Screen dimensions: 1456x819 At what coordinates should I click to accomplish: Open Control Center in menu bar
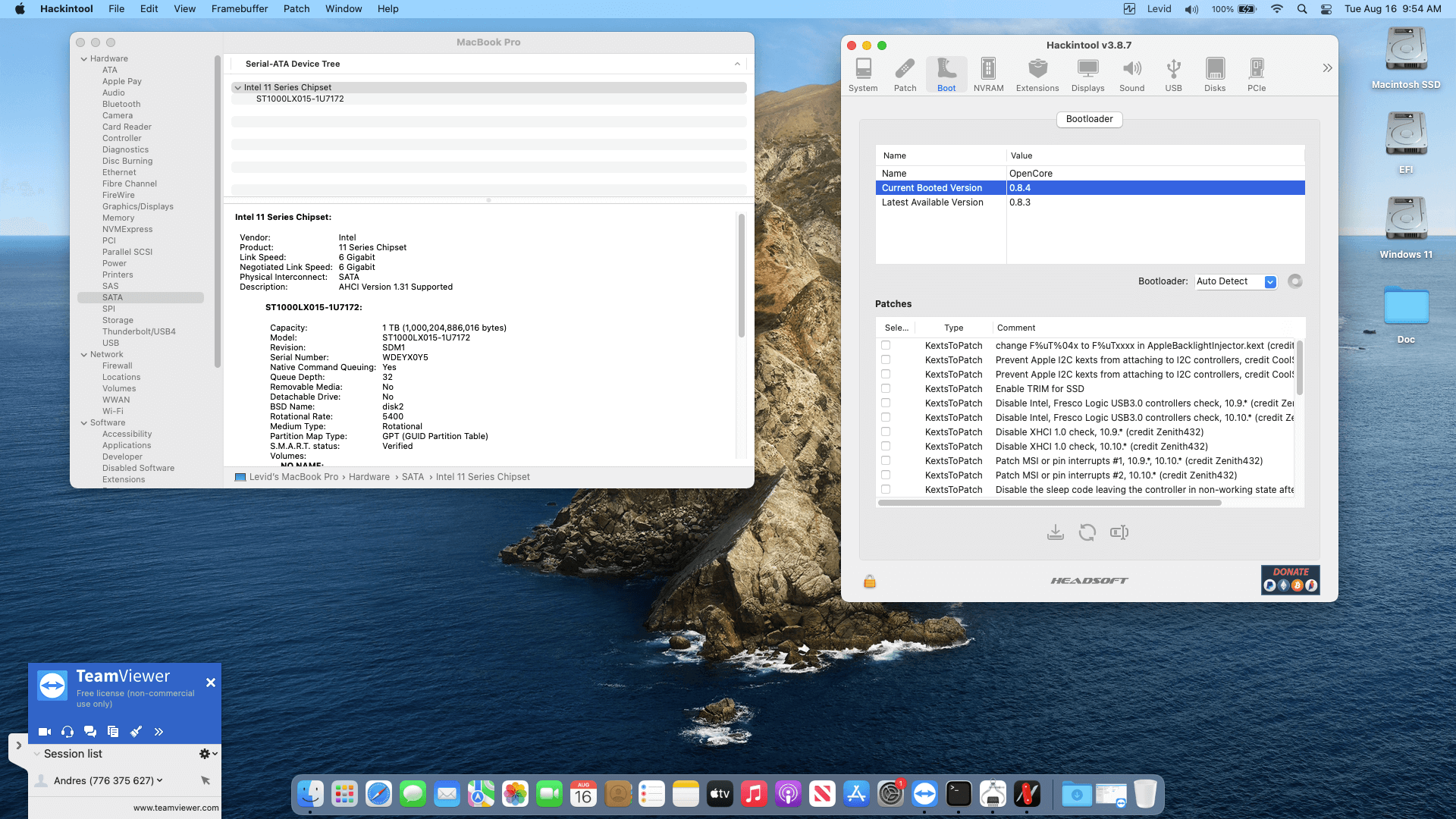(1326, 9)
